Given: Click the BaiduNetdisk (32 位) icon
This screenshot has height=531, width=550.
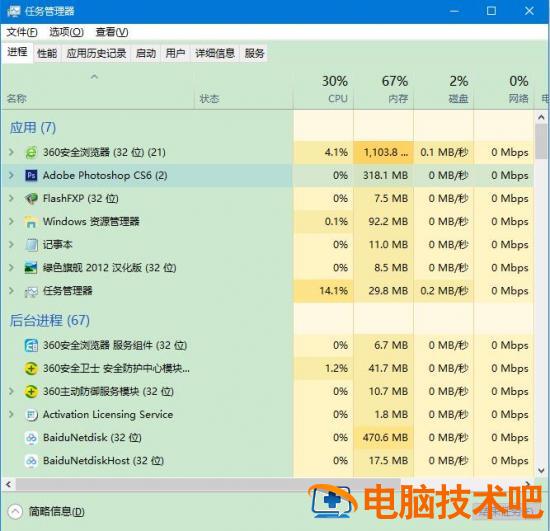Looking at the screenshot, I should click(31, 438).
